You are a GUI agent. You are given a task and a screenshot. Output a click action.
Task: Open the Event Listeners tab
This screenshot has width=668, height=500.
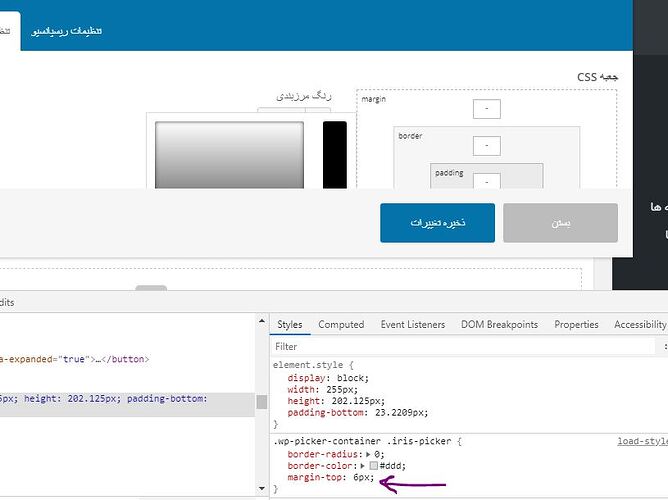[x=413, y=325]
